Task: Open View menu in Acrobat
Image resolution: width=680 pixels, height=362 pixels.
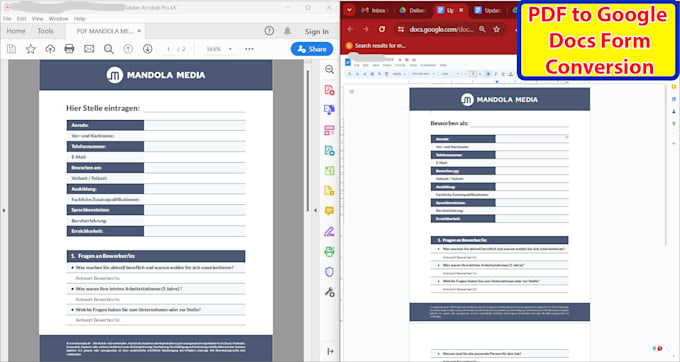Action: click(x=37, y=19)
